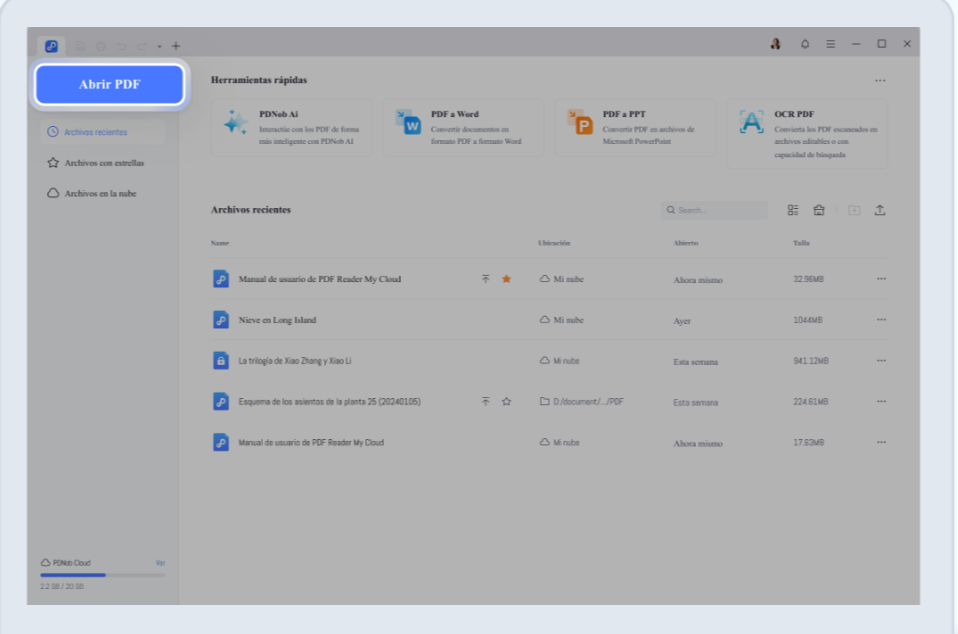Open more options for La trilogía row
The image size is (958, 634).
pos(881,361)
